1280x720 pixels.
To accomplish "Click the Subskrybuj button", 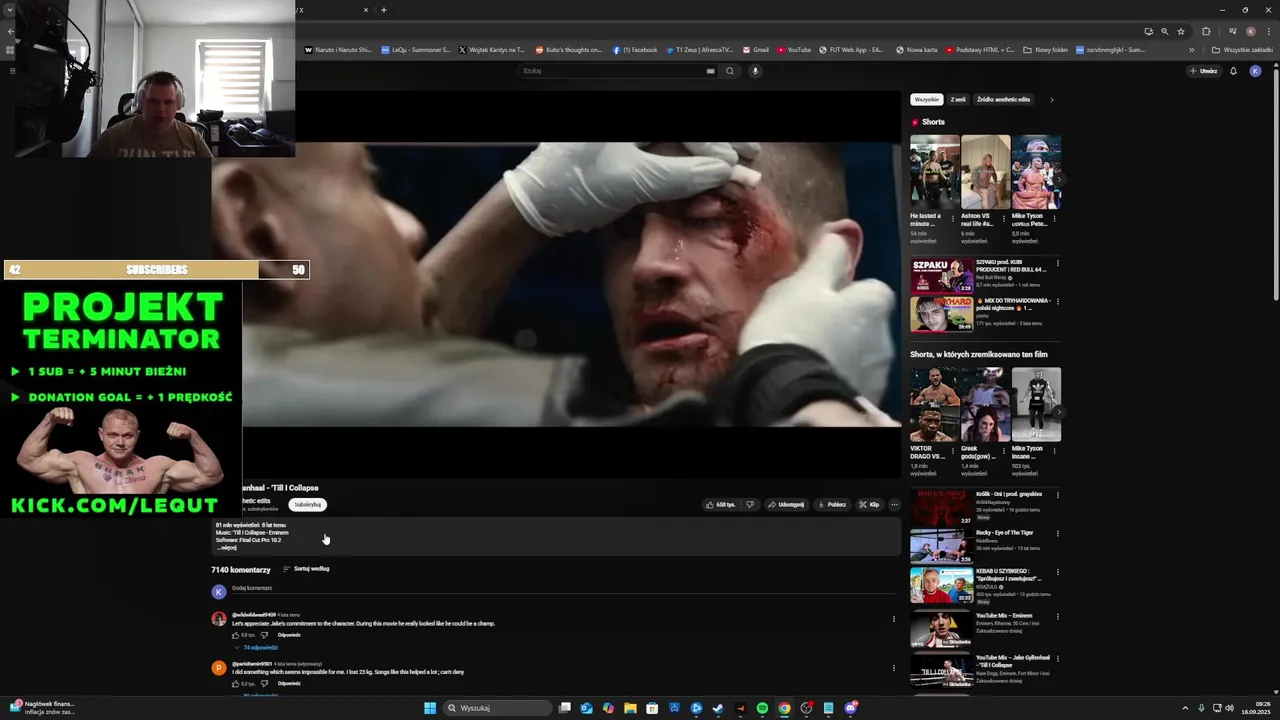I will click(x=308, y=504).
